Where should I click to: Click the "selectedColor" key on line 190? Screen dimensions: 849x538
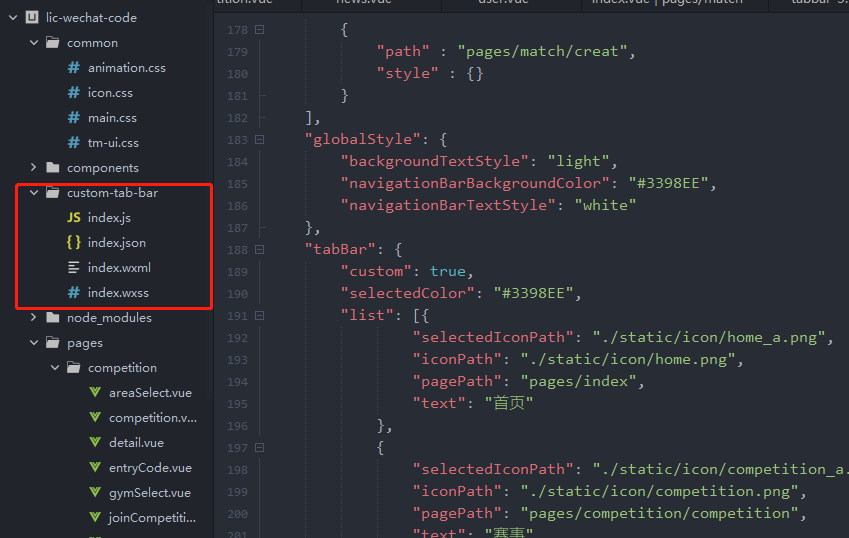pos(408,293)
